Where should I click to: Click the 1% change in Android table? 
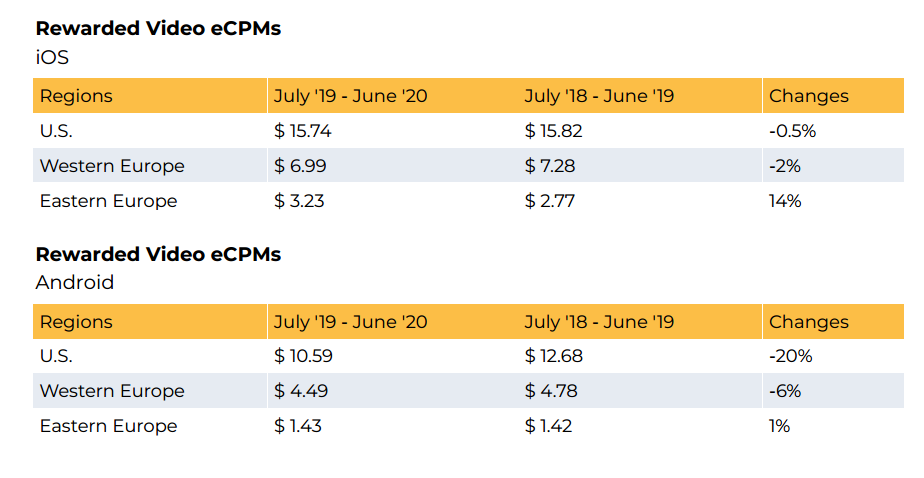(x=779, y=426)
